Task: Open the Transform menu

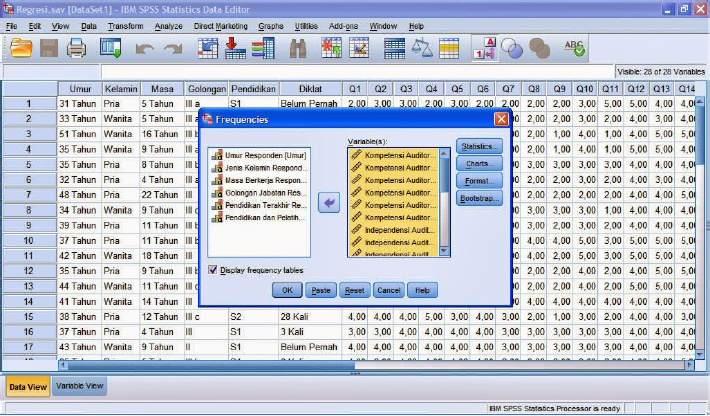Action: [x=126, y=25]
